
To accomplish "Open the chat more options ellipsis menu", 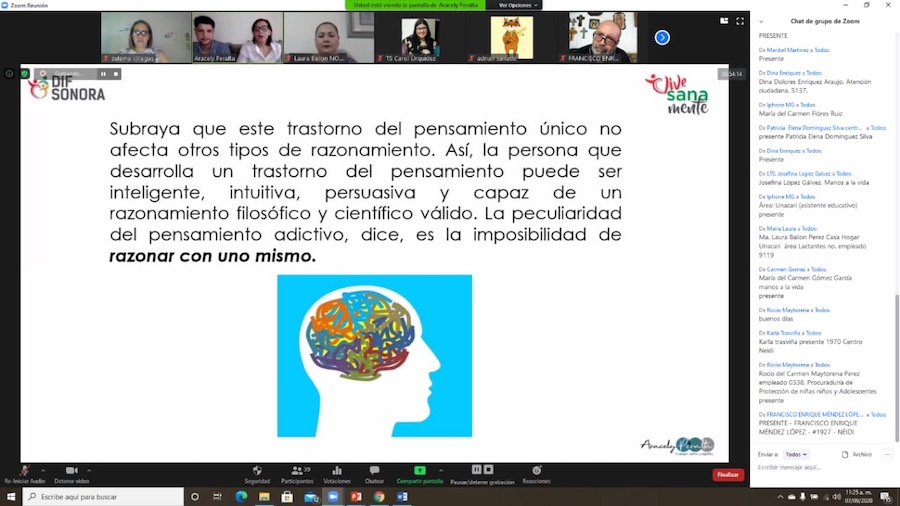I will (888, 454).
